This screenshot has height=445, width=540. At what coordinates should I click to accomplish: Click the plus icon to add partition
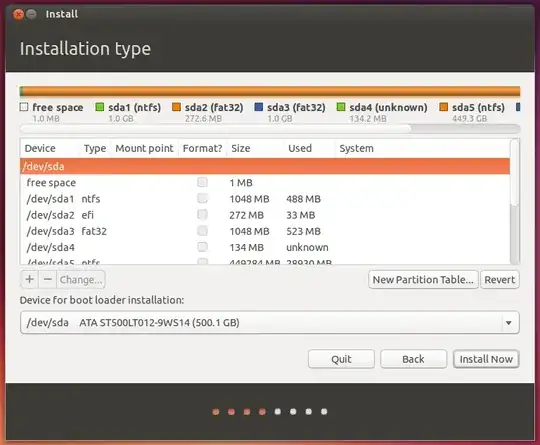[30, 279]
